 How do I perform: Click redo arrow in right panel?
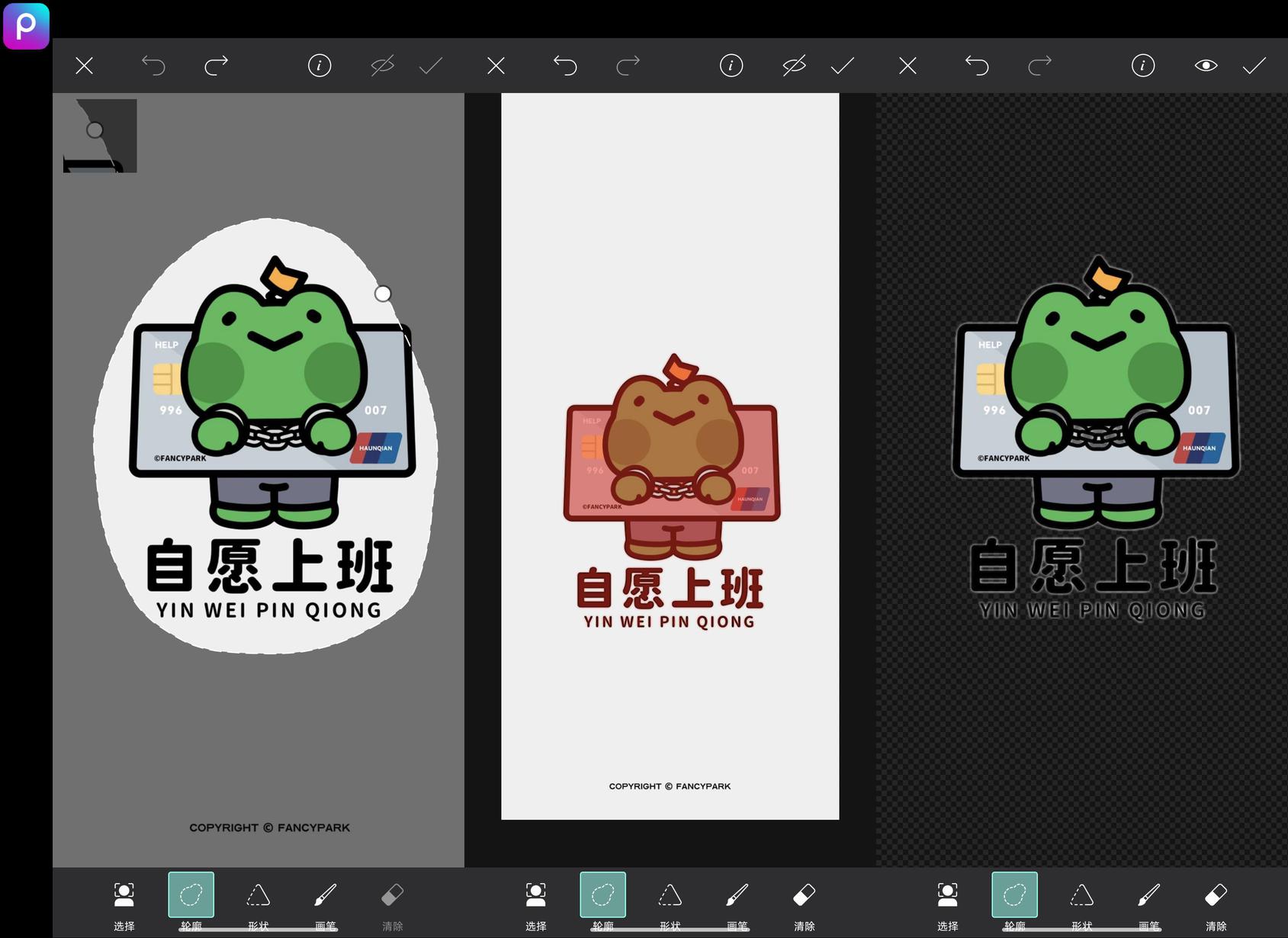(x=1040, y=66)
